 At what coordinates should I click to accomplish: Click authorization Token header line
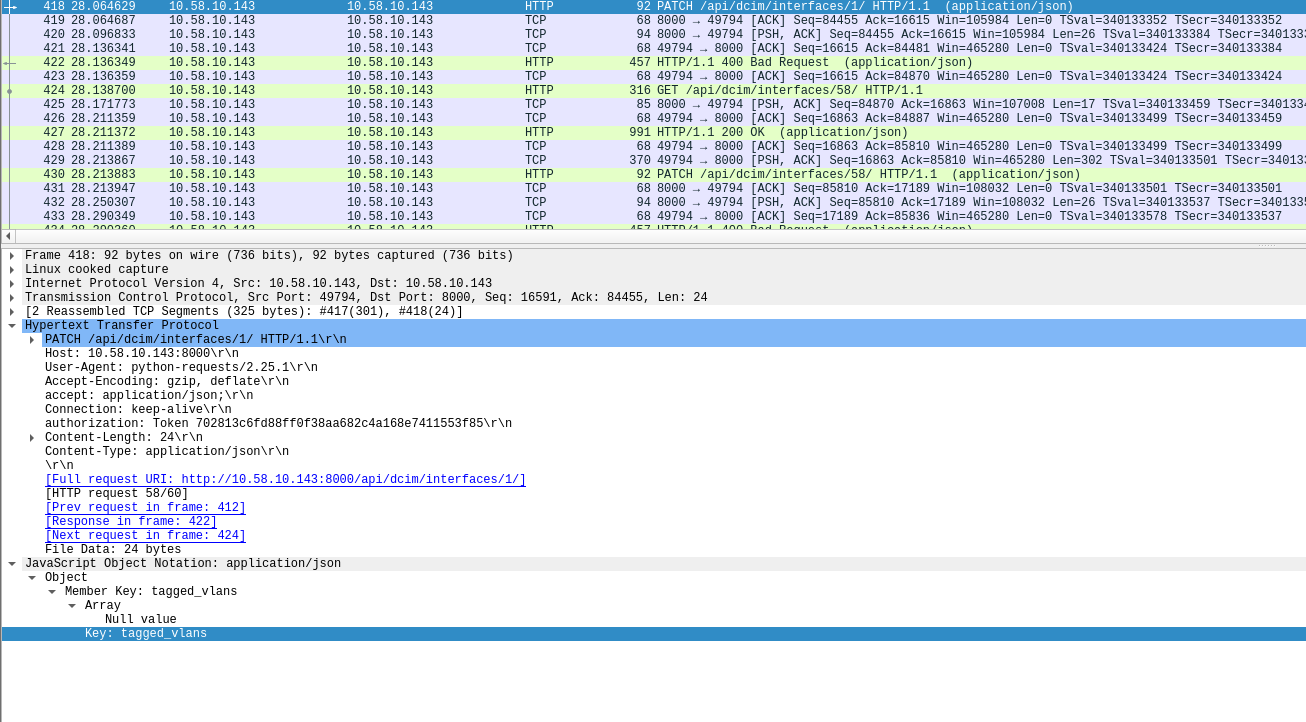tap(278, 424)
